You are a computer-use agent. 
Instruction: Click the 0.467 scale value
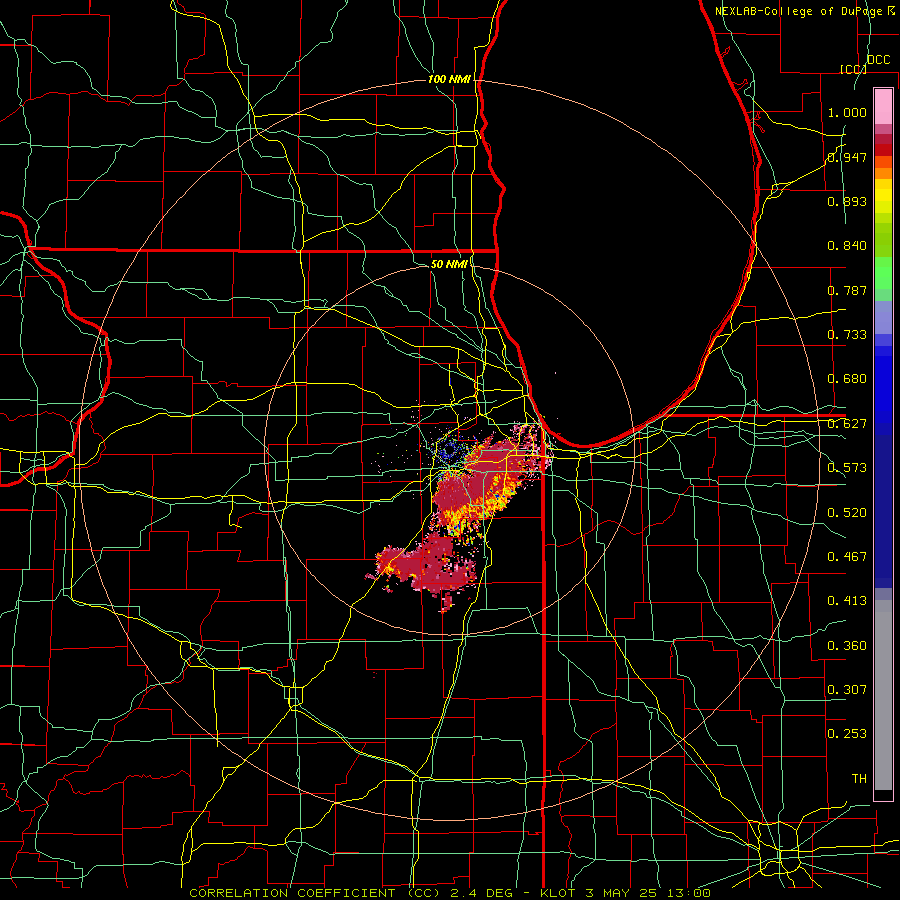(847, 557)
